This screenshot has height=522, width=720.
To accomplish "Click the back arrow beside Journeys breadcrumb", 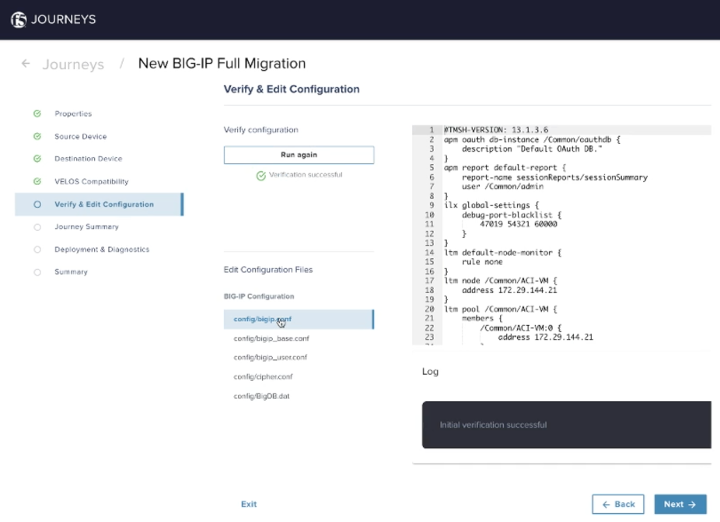I will 26,63.
